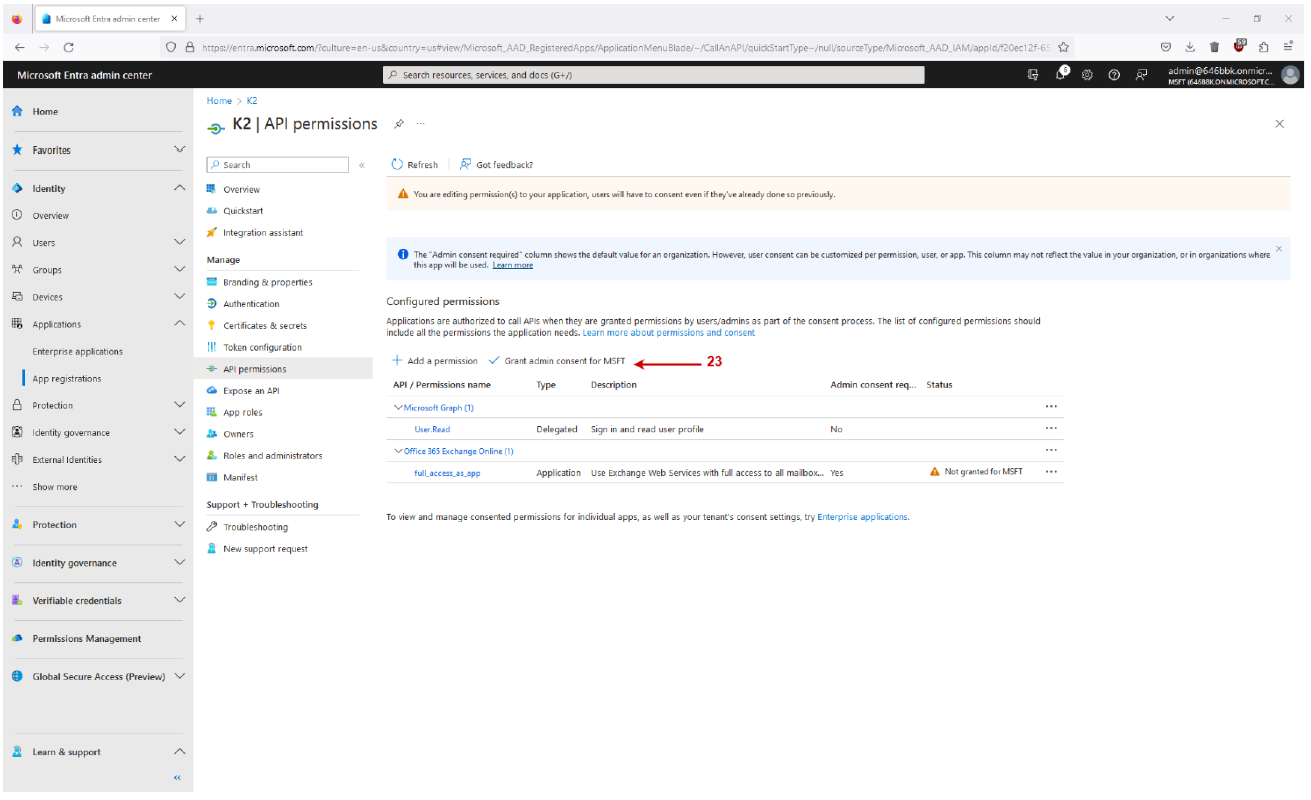Viewport: 1311px width, 800px height.
Task: Collapse the left navigation sidebar
Action: [177, 777]
